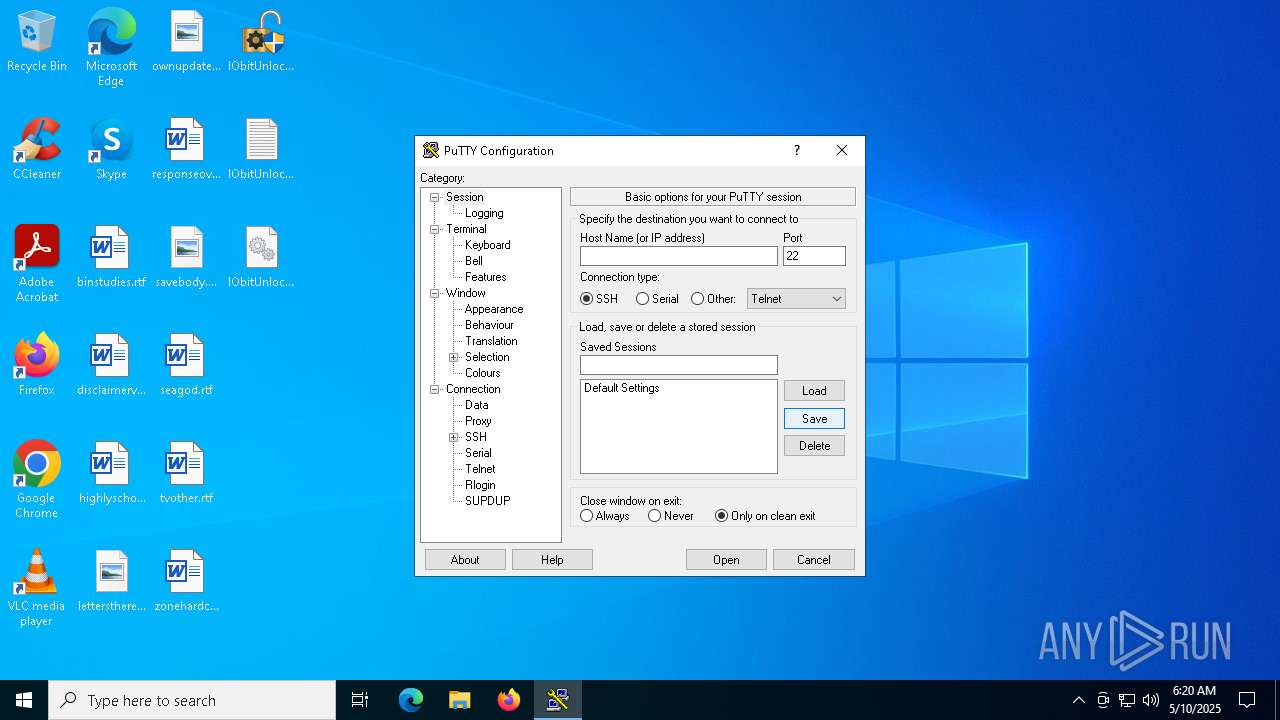Choose Always for close window on exit
Image resolution: width=1280 pixels, height=720 pixels.
point(587,516)
